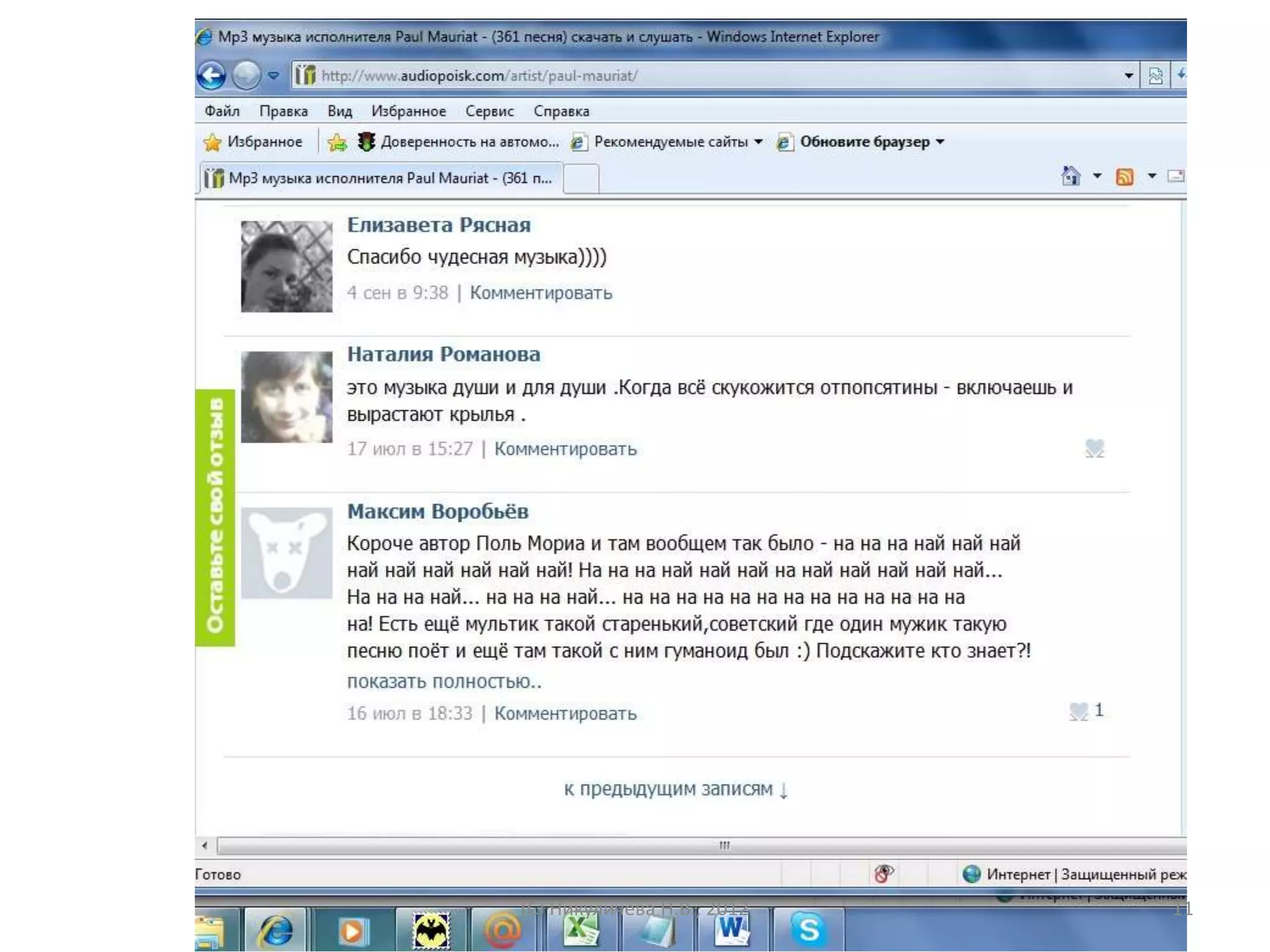Click the Интернет zone globe icon in status bar
The image size is (1270, 952).
coord(972,875)
